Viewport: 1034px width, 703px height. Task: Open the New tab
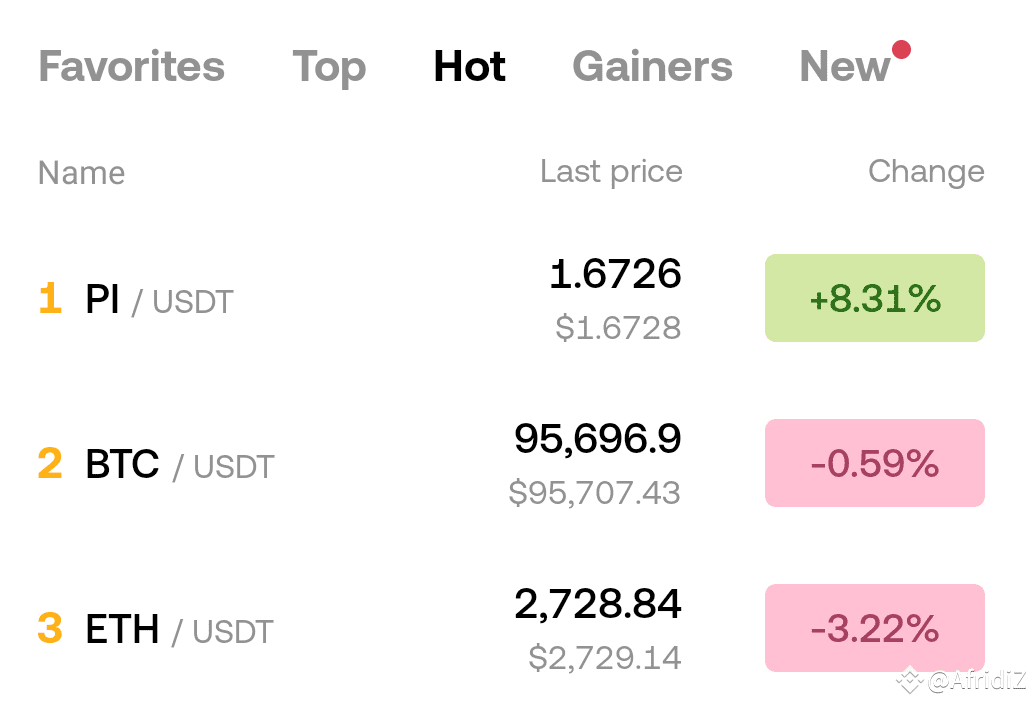click(x=845, y=66)
